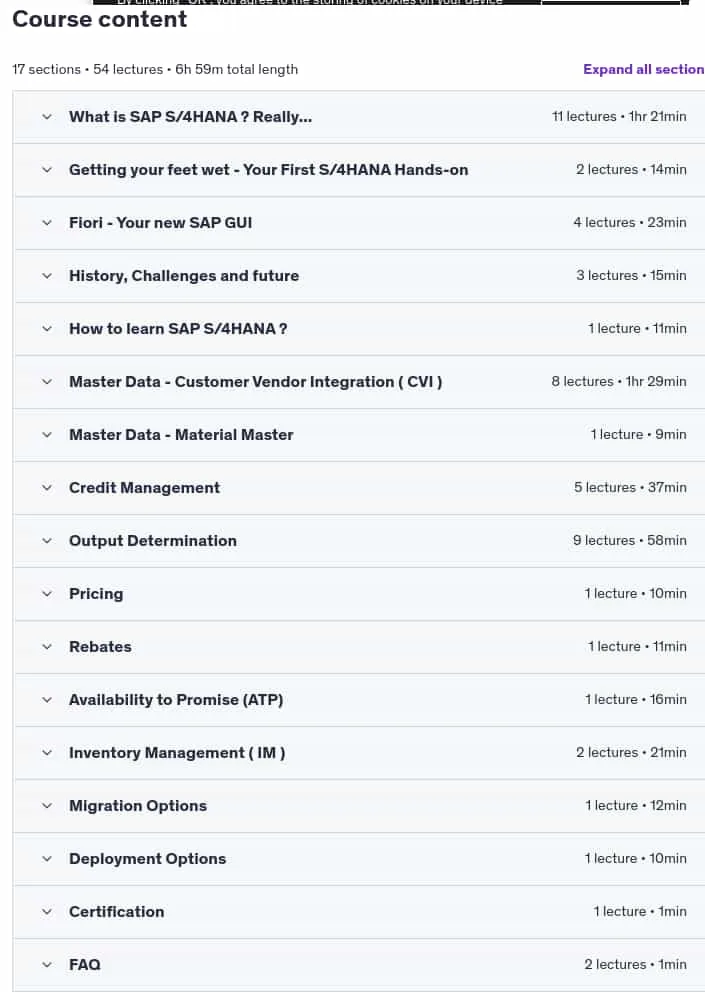Screen dimensions: 705x992
Task: Open the 'Deployment Options' section
Action: point(359,859)
